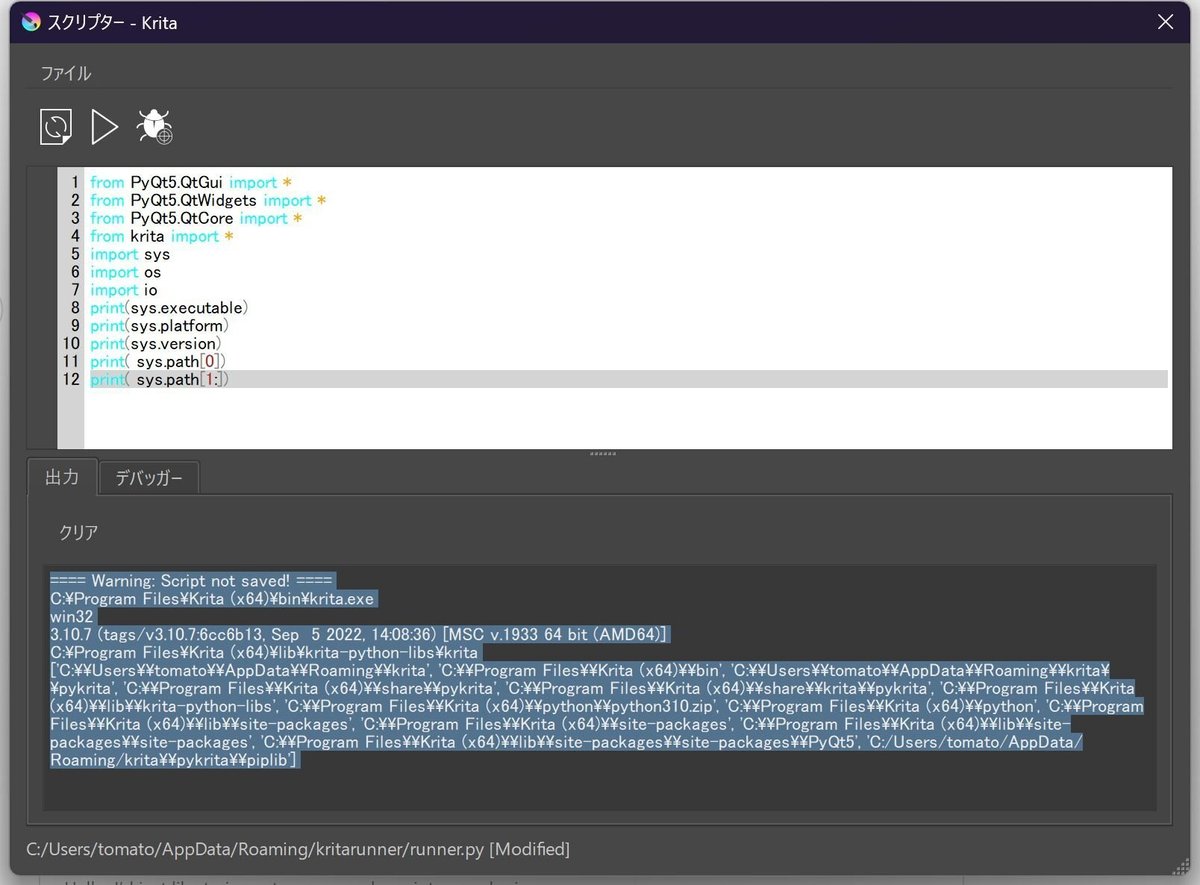The image size is (1200, 885).
Task: Close the Scripter window
Action: [1165, 22]
